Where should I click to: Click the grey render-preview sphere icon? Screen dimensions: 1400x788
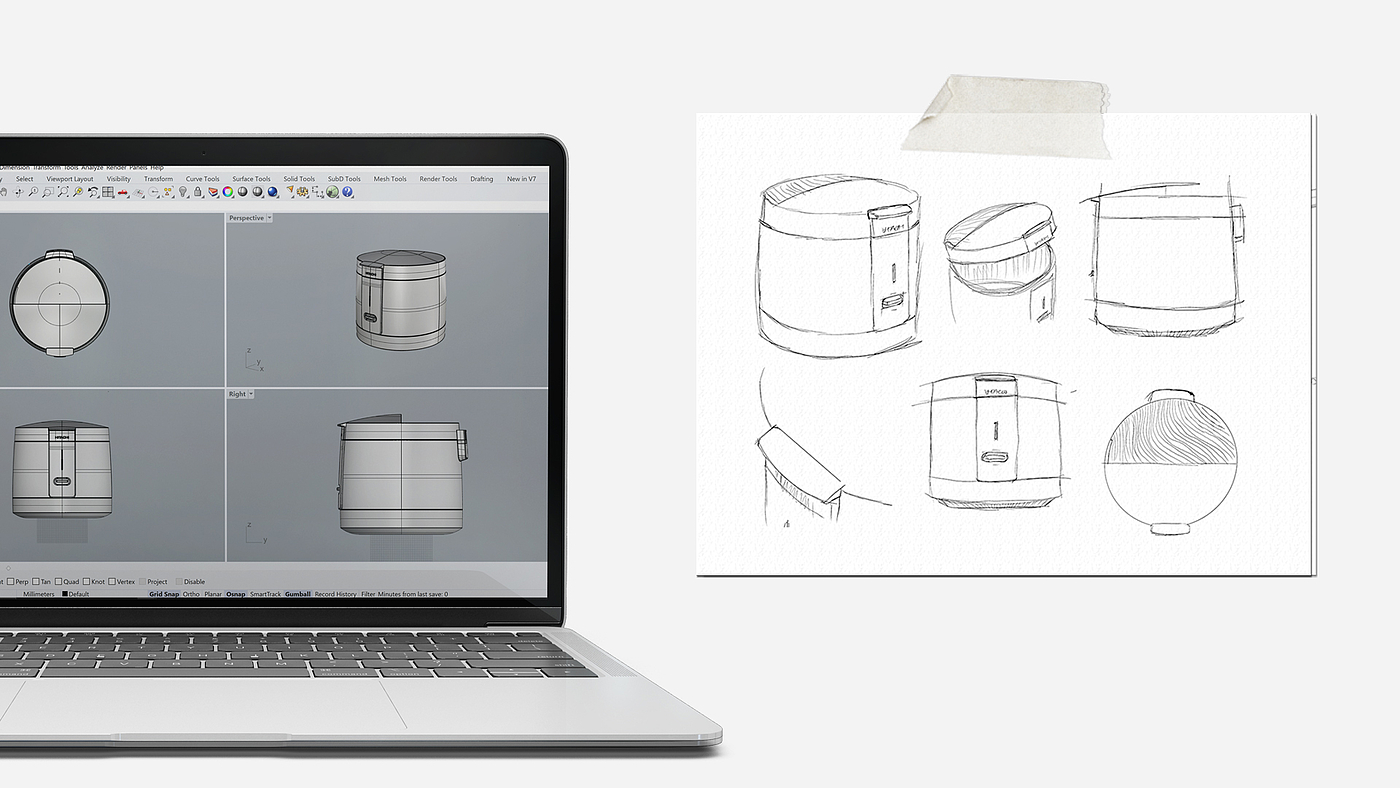257,192
